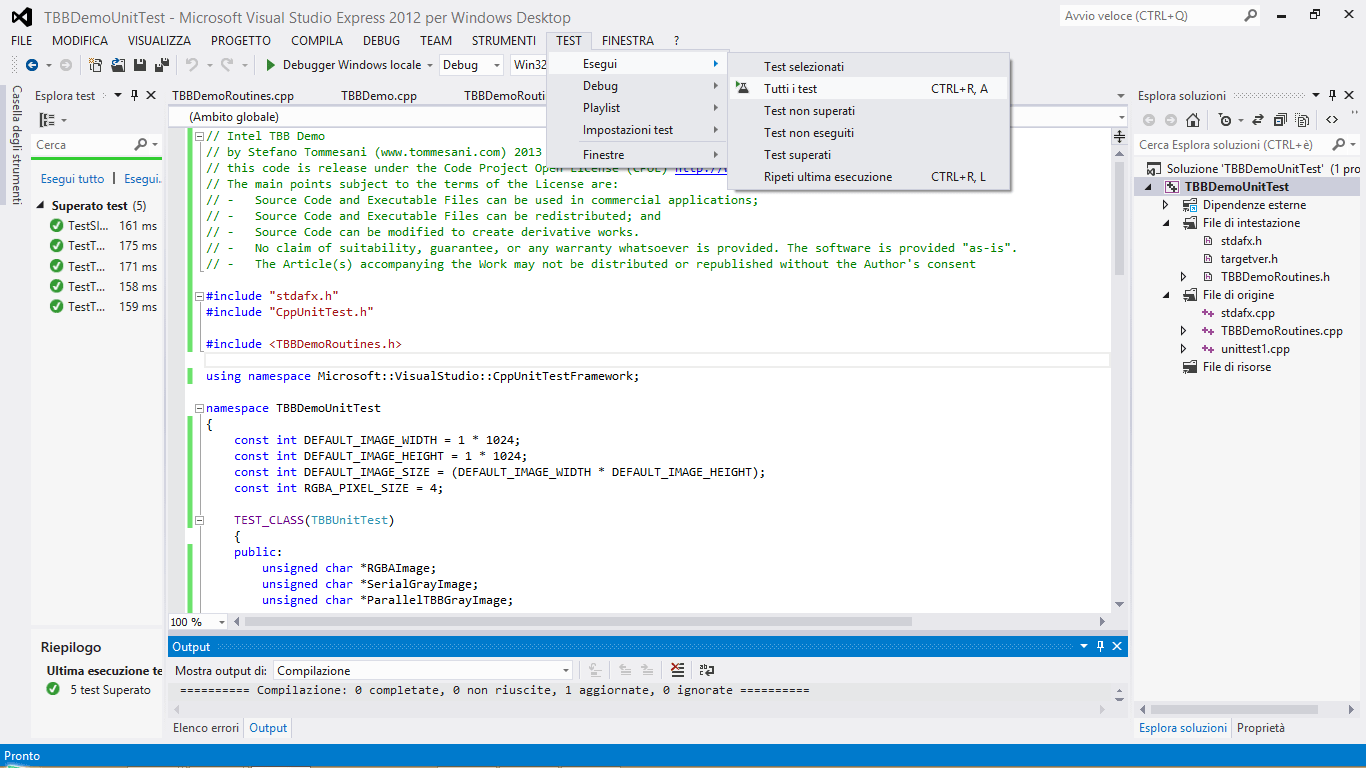Click the navigate backward toolbar icon

pos(31,65)
